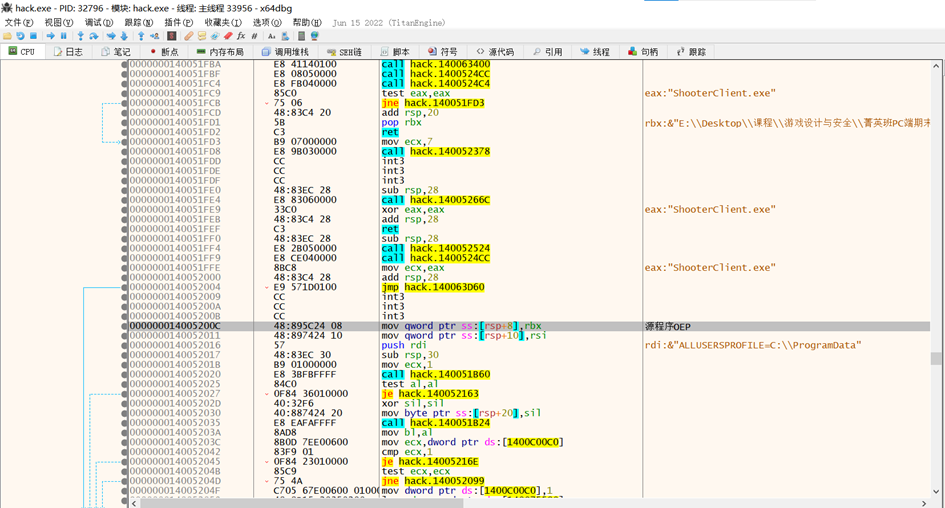Open the 文件(F) menu
This screenshot has width=945, height=508.
tap(19, 22)
